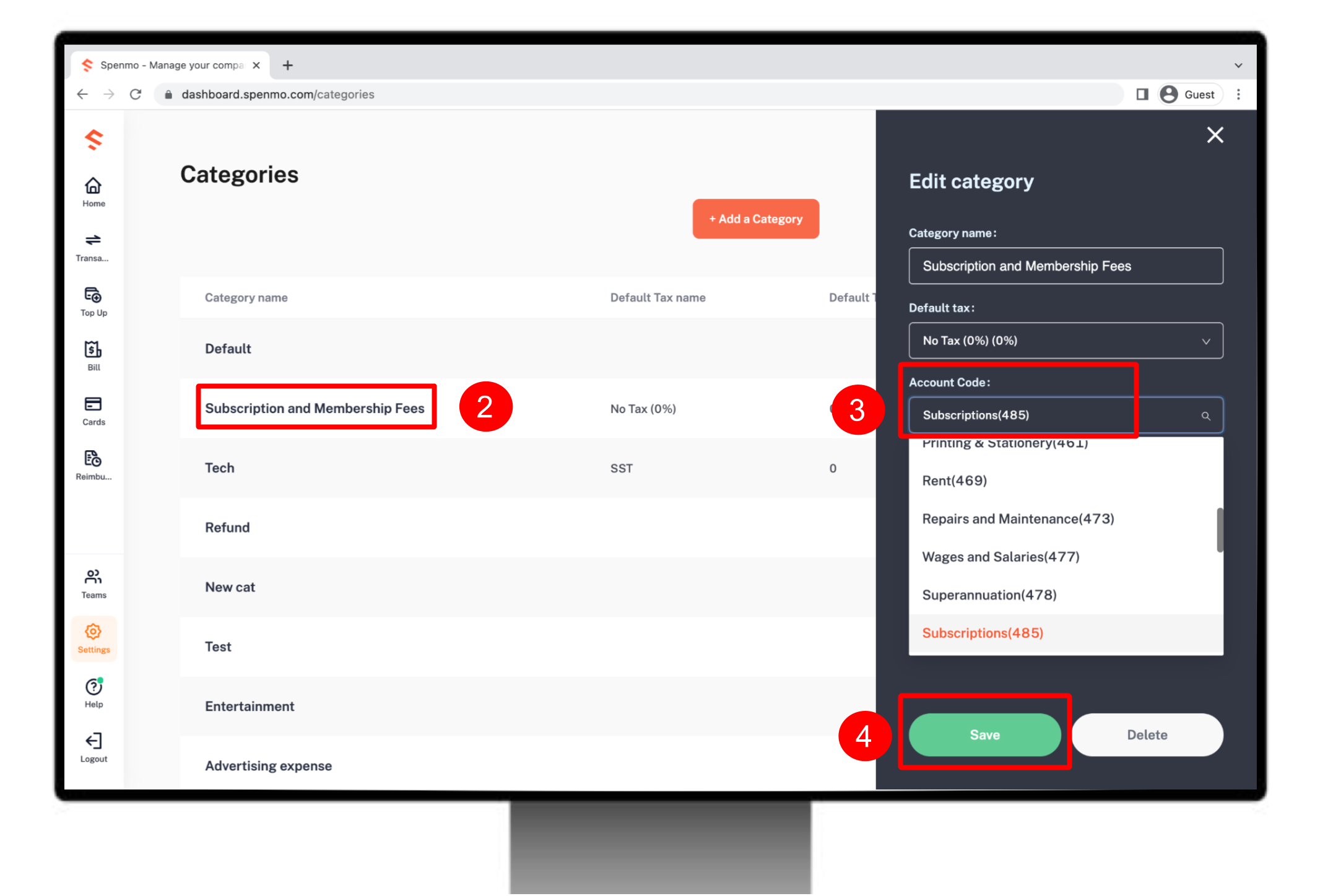Click the account code list scrollbar
The image size is (1320, 896).
coord(1220,530)
